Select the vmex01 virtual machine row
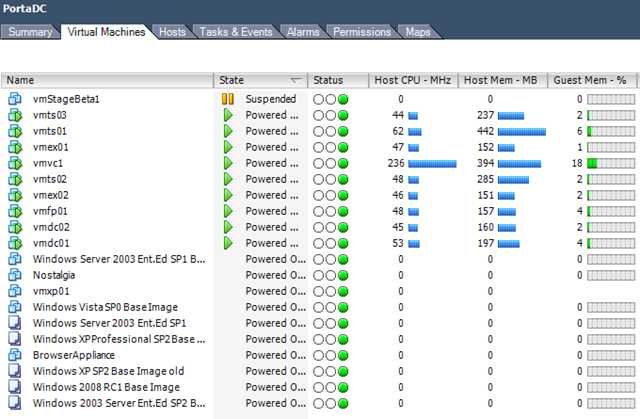Image resolution: width=640 pixels, height=419 pixels. 50,147
